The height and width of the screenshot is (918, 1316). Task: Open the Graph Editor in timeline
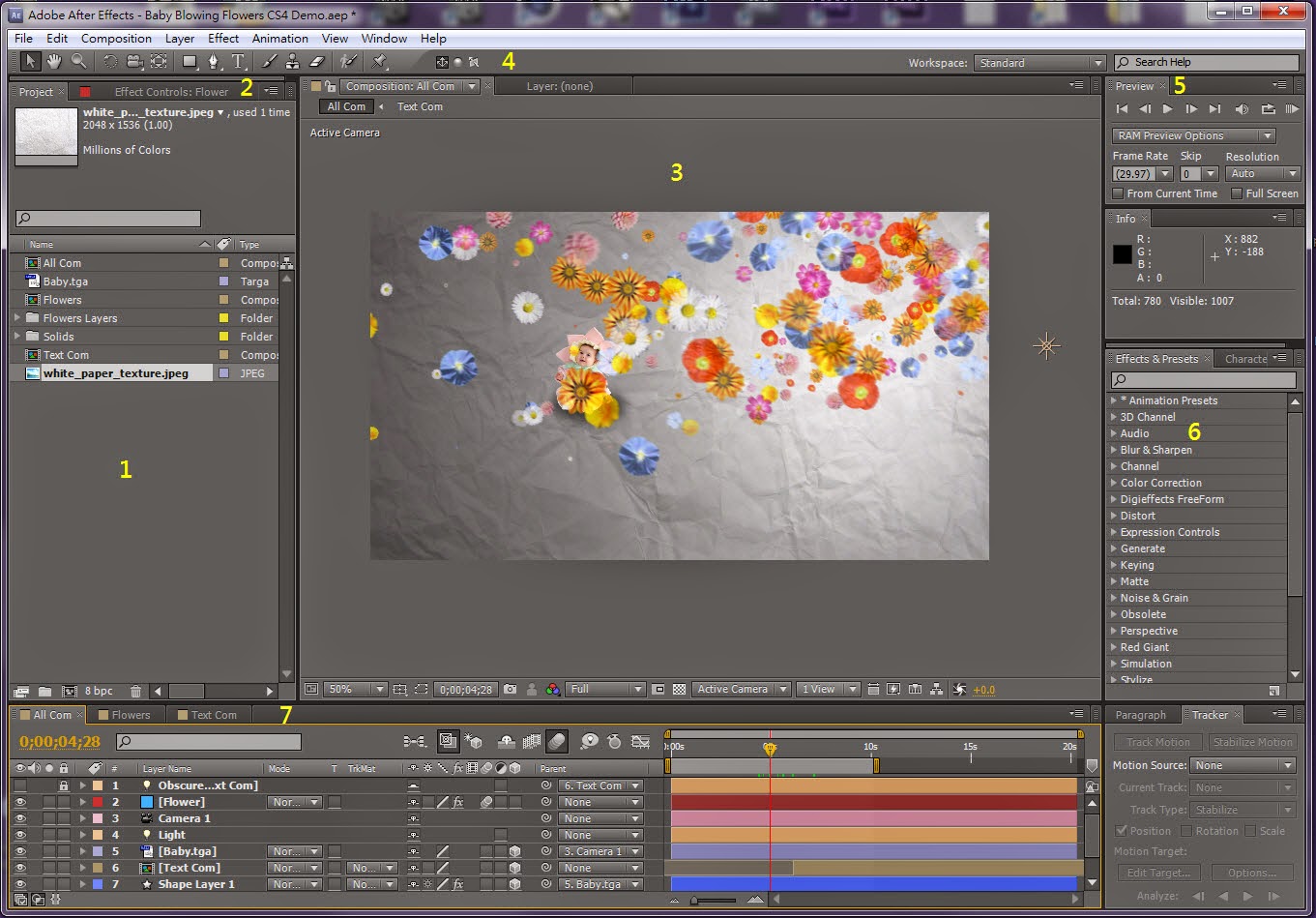640,741
